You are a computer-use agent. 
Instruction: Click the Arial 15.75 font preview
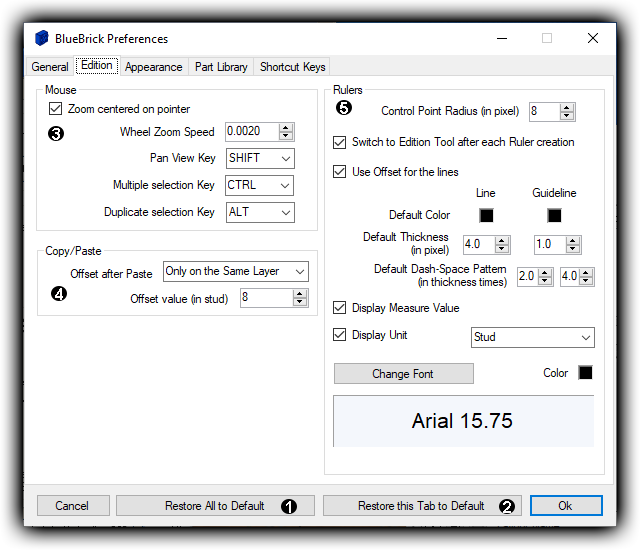pos(464,421)
